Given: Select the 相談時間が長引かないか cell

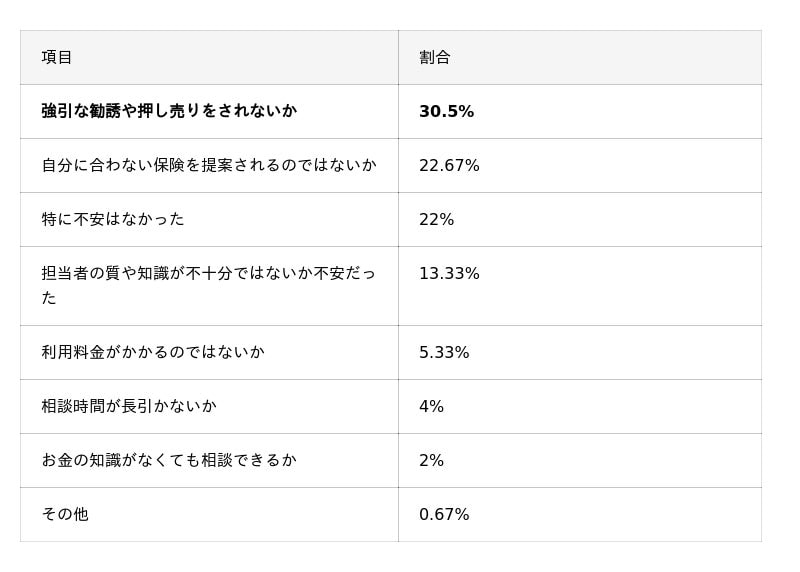Looking at the screenshot, I should coord(129,406).
